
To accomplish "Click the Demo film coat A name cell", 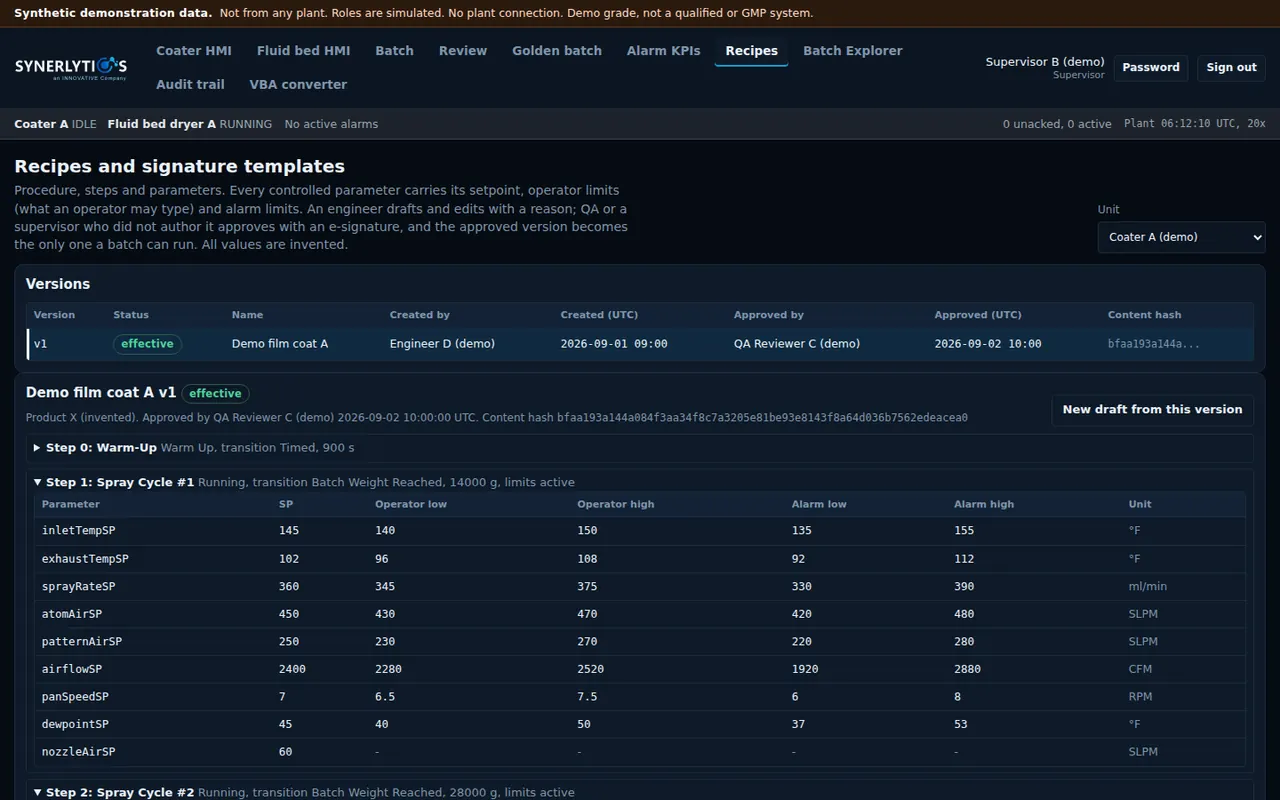I will 280,344.
